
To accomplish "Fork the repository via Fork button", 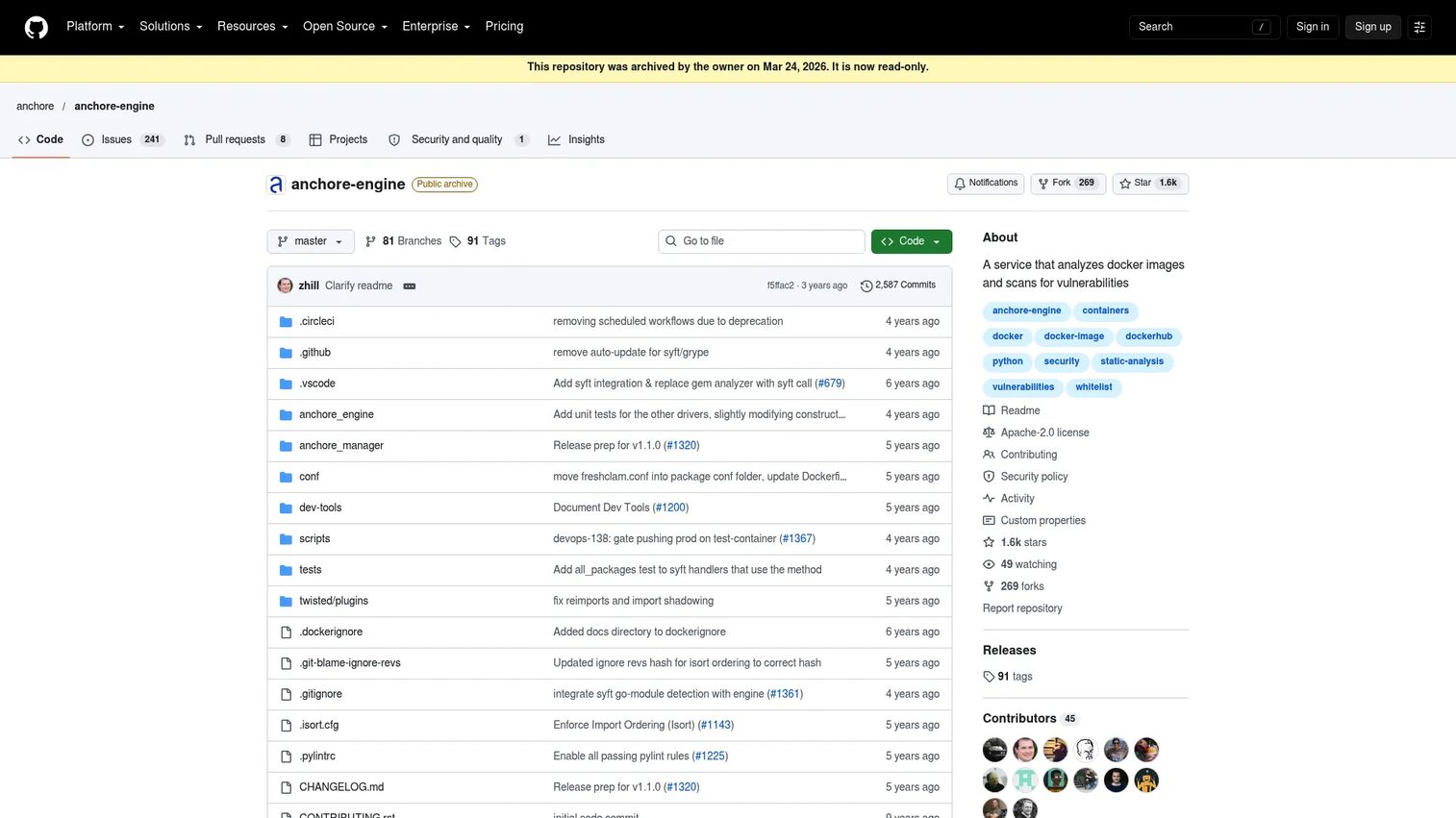I will pyautogui.click(x=1068, y=184).
